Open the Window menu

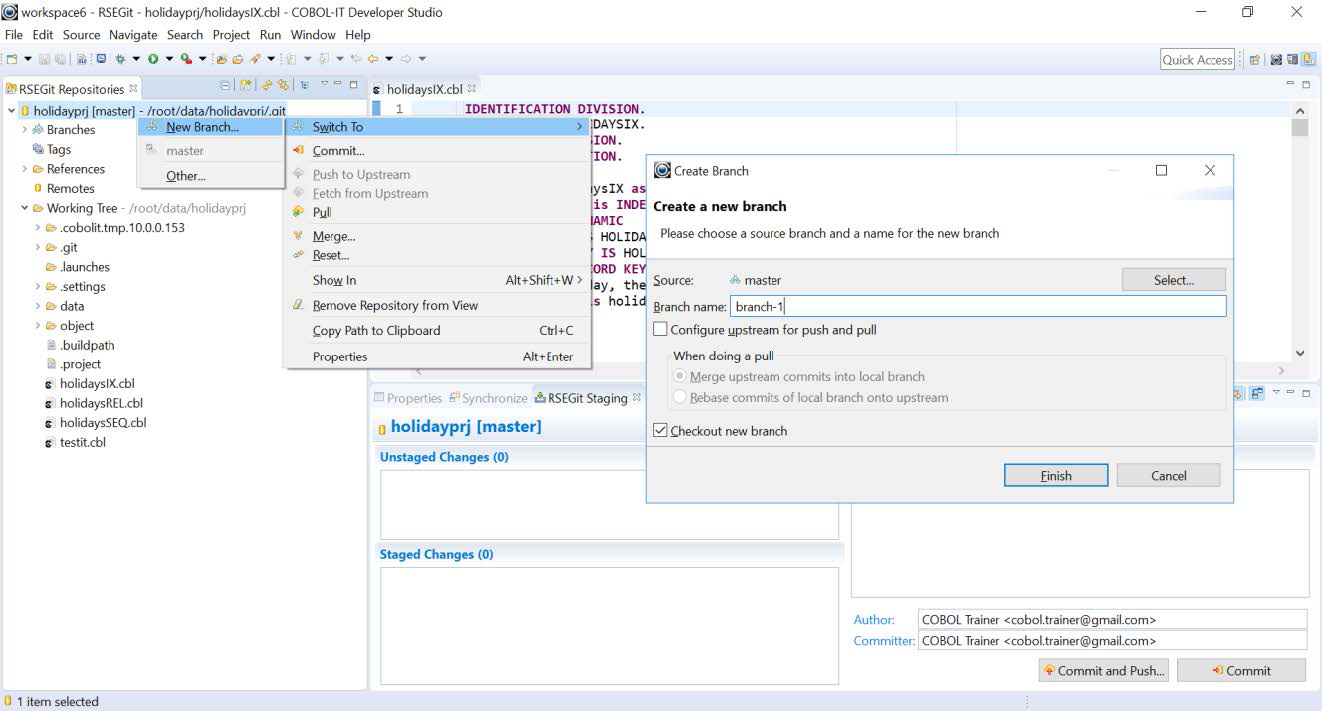(314, 34)
